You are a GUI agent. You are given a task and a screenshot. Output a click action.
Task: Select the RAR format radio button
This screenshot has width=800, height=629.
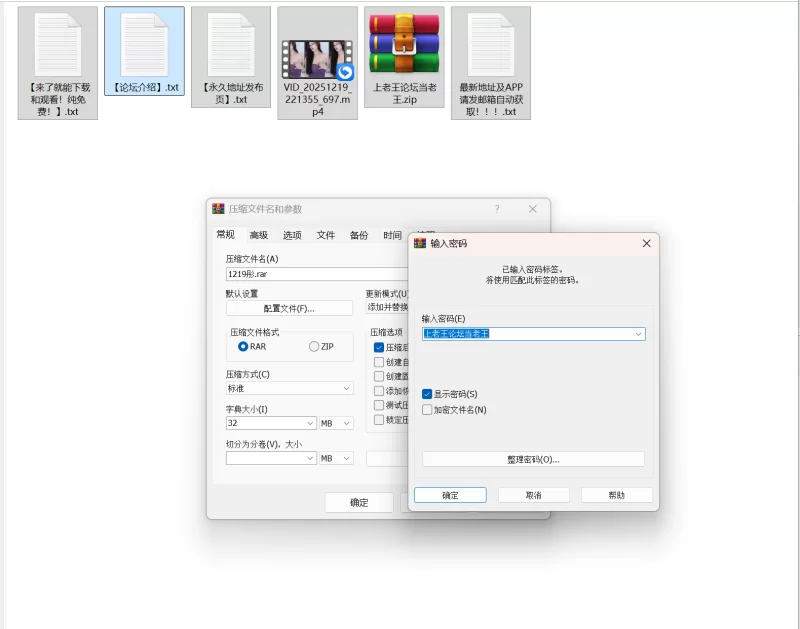coord(243,346)
